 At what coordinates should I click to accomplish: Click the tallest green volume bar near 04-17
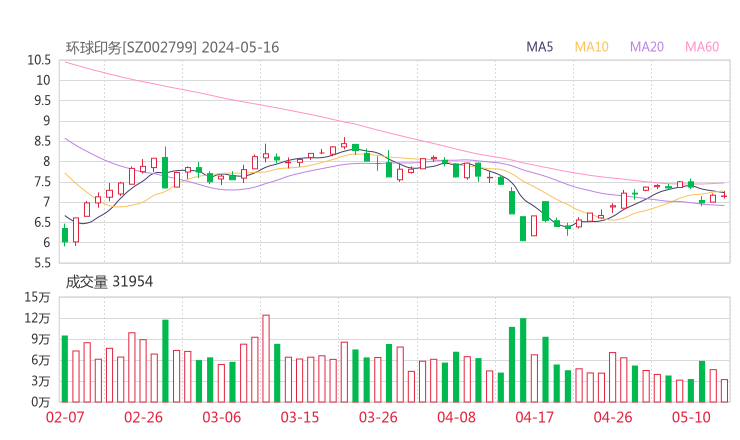click(523, 360)
